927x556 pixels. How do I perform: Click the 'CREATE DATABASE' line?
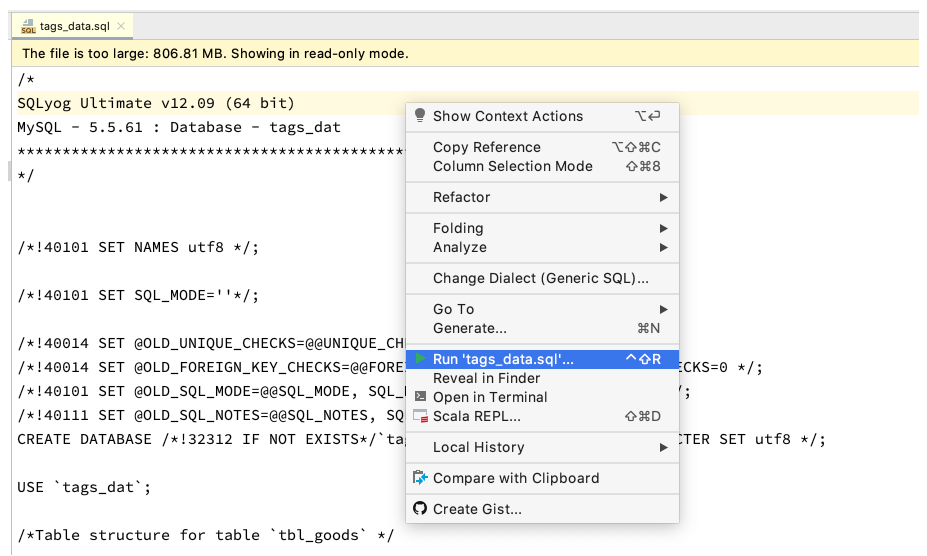(x=211, y=439)
